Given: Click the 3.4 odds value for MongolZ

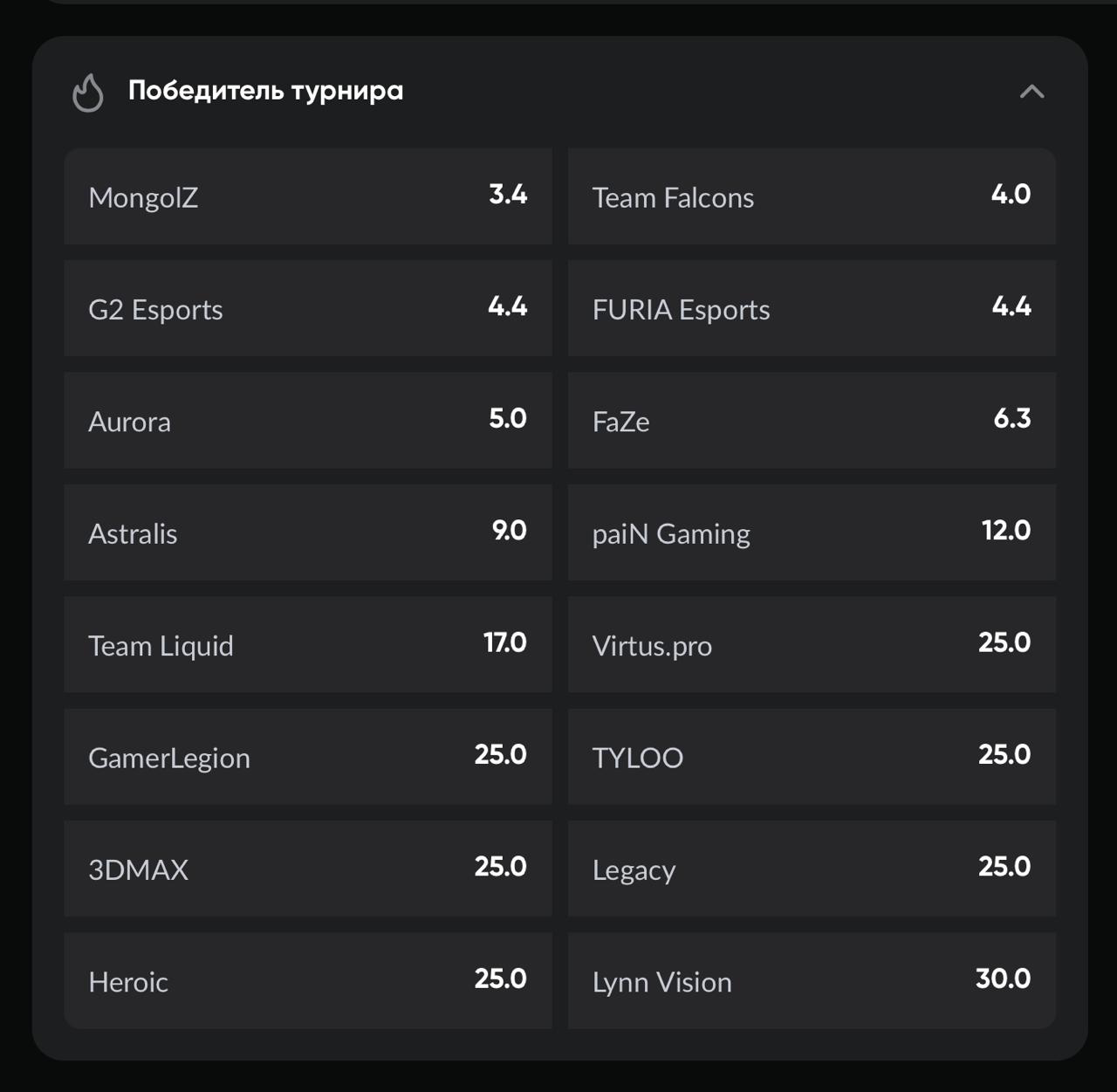Looking at the screenshot, I should (x=508, y=194).
